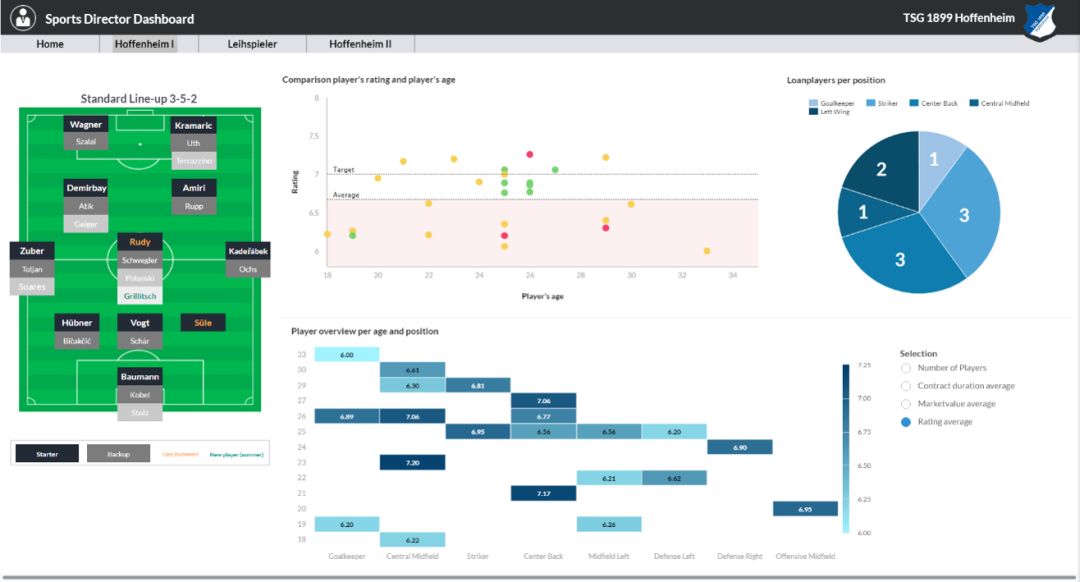1080x582 pixels.
Task: Click the 6.62 Defense Left heatmap cell
Action: pos(674,478)
